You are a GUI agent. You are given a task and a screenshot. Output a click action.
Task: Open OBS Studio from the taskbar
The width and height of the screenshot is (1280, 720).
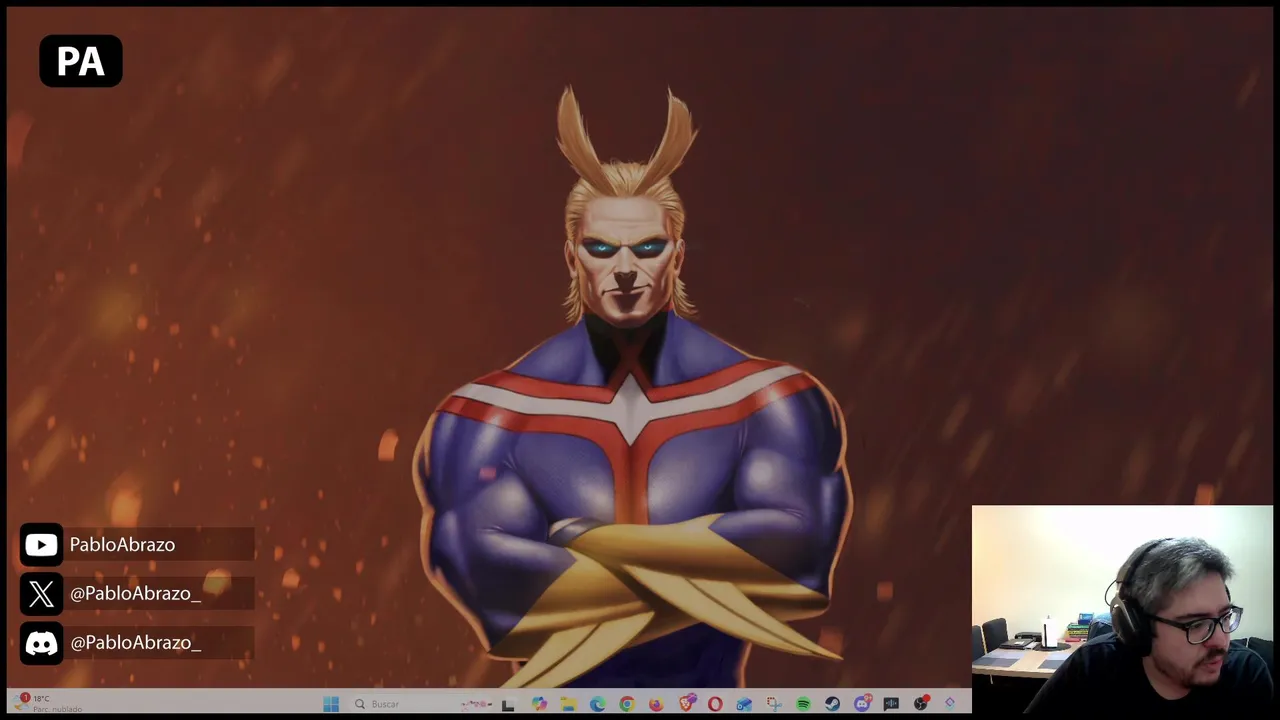(921, 704)
